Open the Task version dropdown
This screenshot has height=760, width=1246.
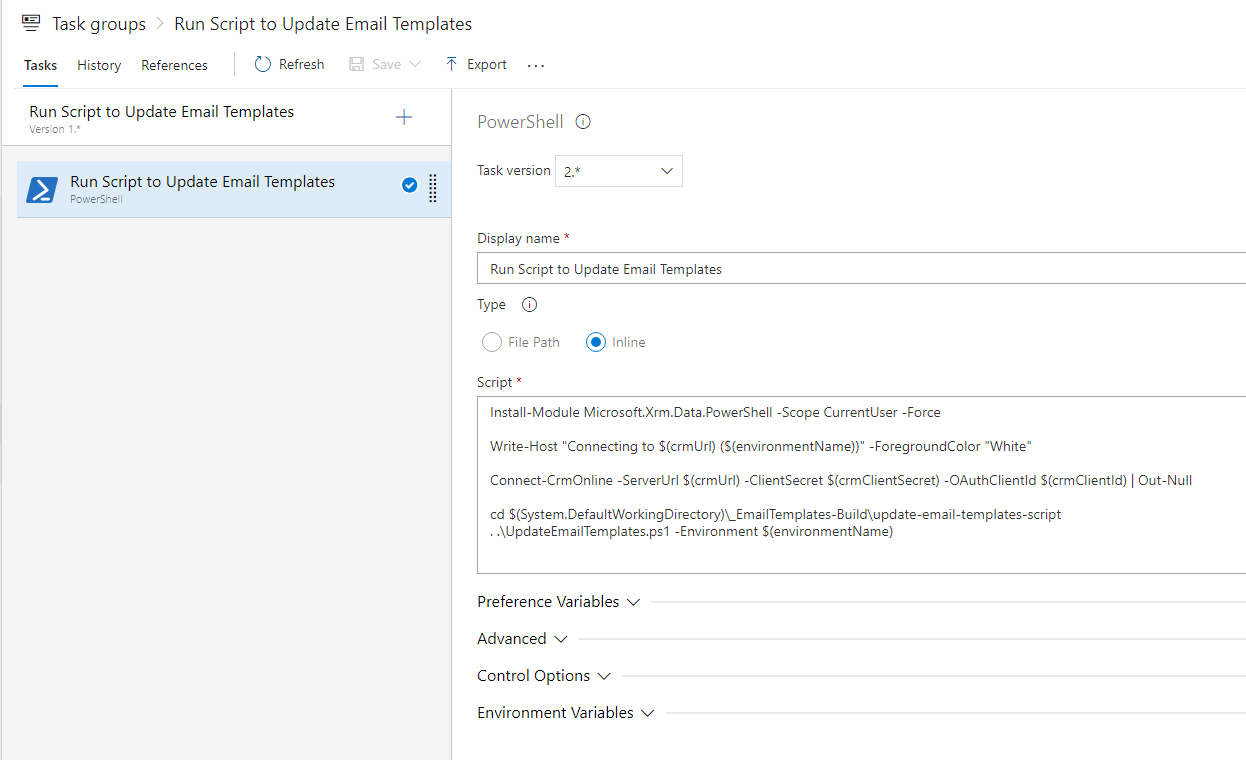coord(619,171)
